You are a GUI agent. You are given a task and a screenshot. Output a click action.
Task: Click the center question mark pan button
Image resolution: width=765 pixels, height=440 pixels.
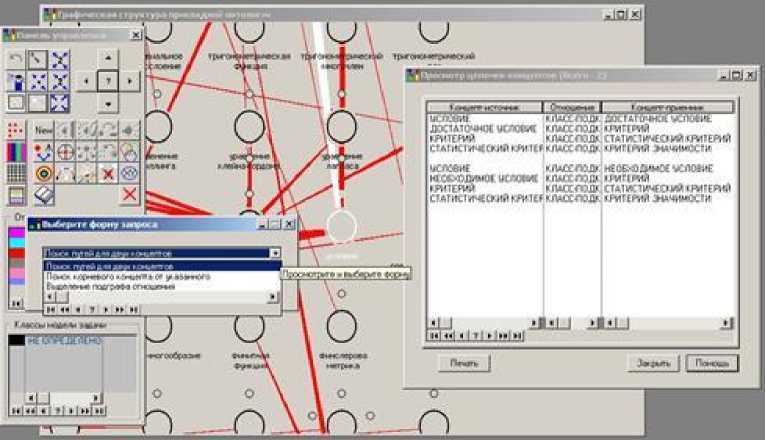tap(108, 81)
